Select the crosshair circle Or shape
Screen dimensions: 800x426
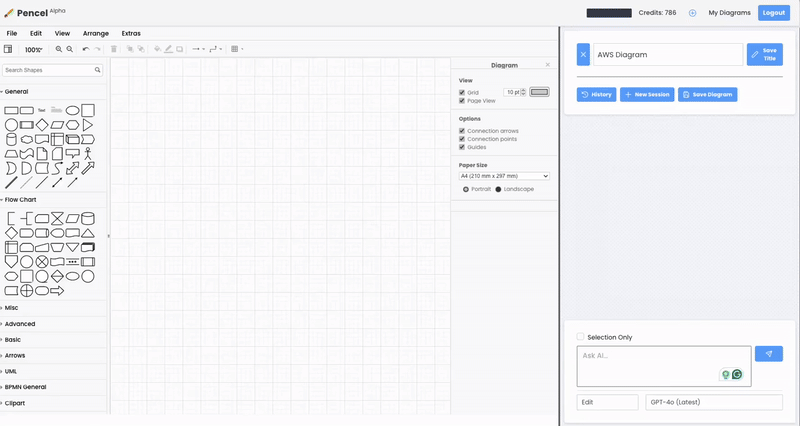coord(27,291)
